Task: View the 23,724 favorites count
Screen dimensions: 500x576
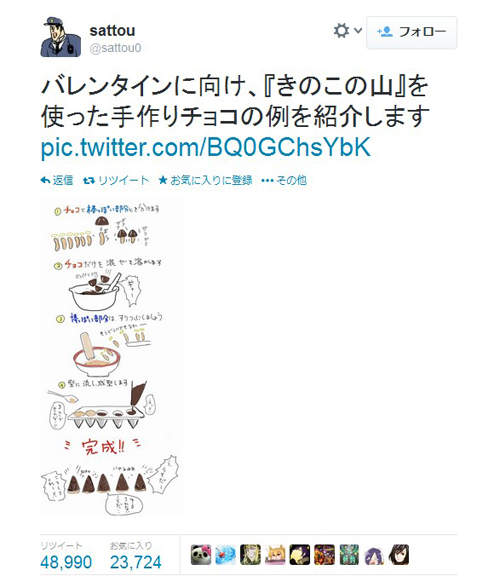Action: (136, 562)
